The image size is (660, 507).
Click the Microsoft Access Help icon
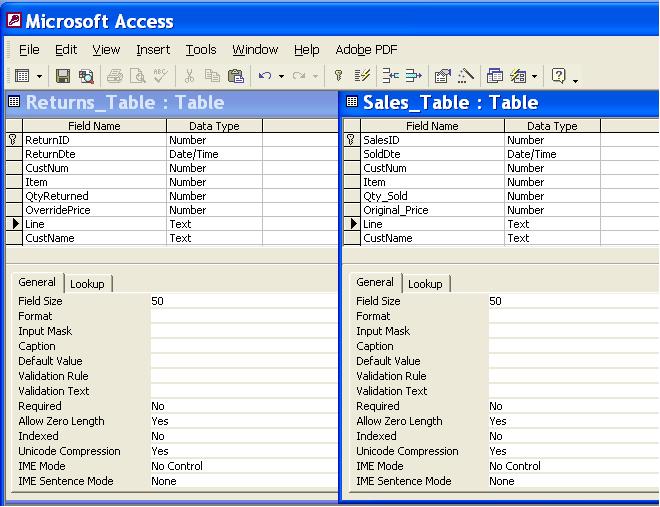[x=559, y=76]
